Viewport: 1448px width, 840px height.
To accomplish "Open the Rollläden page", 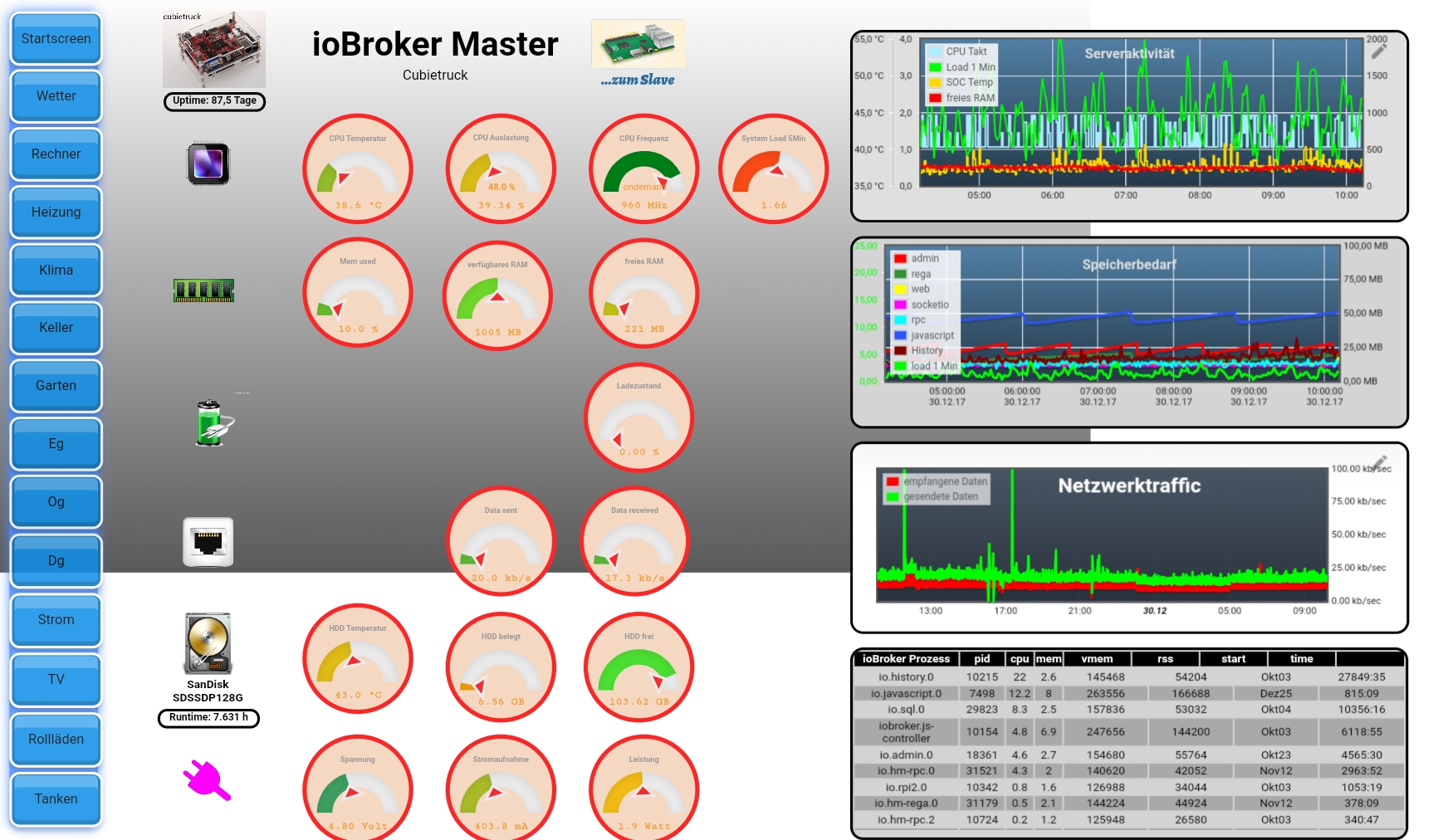I will (x=56, y=740).
